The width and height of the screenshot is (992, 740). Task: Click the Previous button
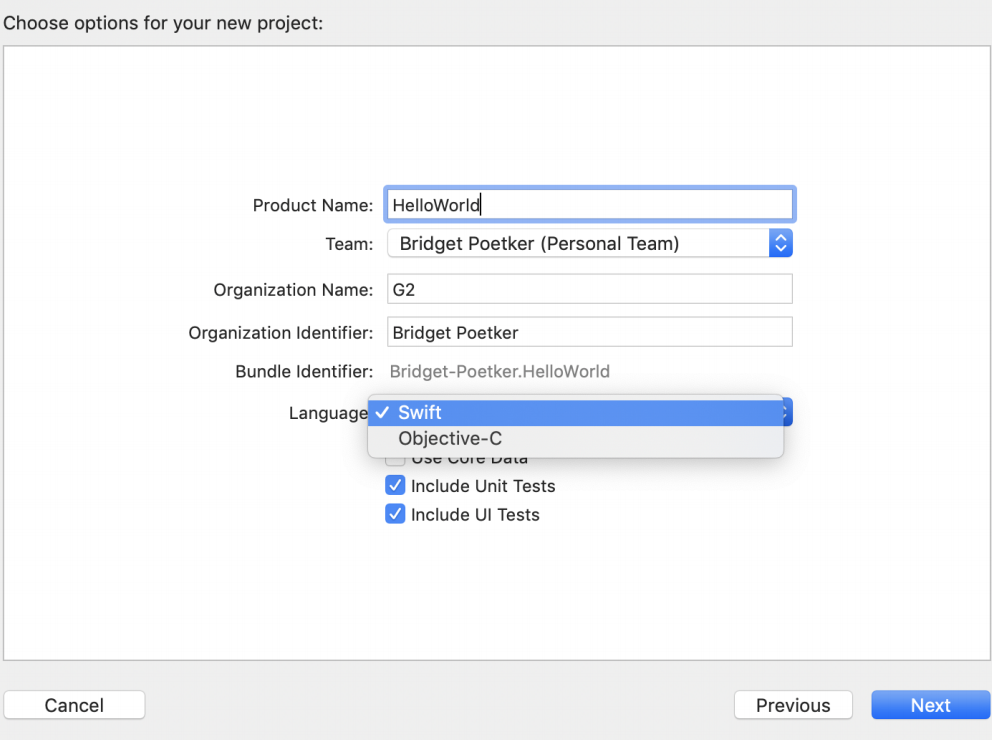793,705
